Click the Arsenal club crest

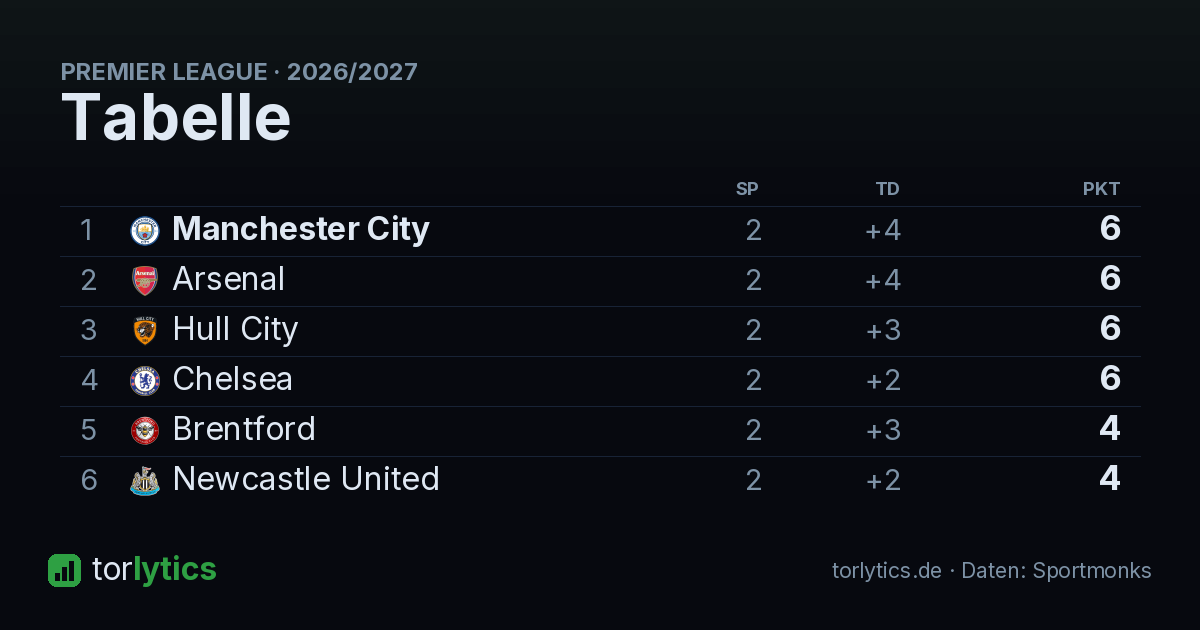click(x=145, y=281)
